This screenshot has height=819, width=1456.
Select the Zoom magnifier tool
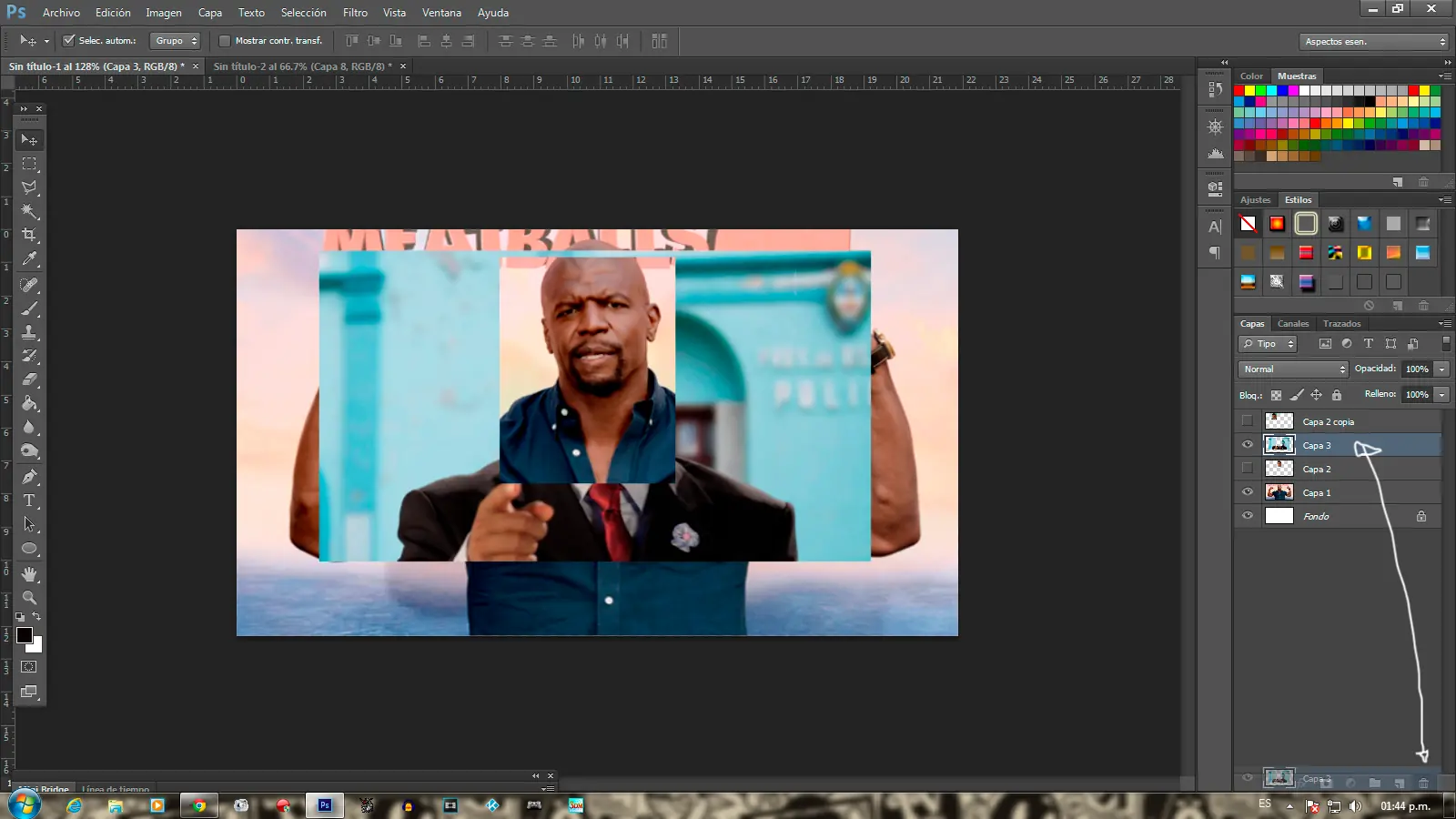(x=29, y=598)
